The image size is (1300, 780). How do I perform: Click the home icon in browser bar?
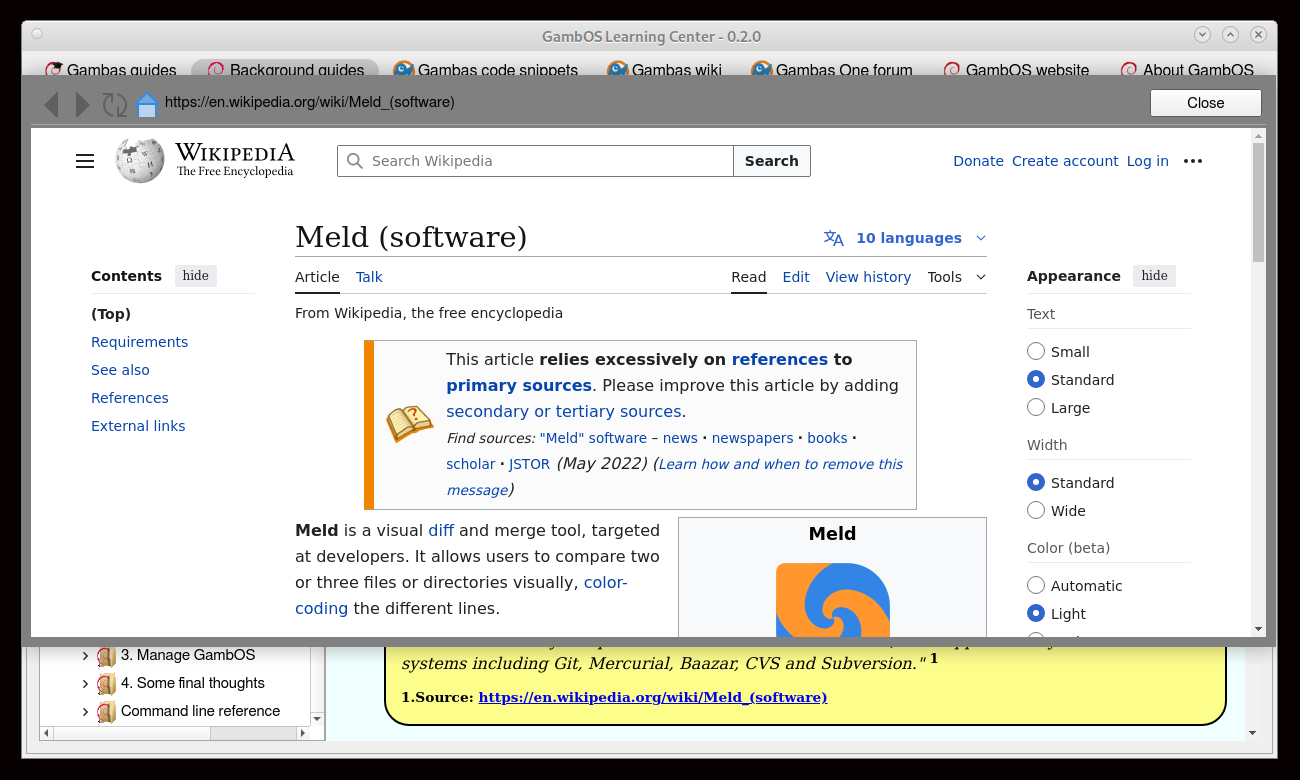point(147,104)
